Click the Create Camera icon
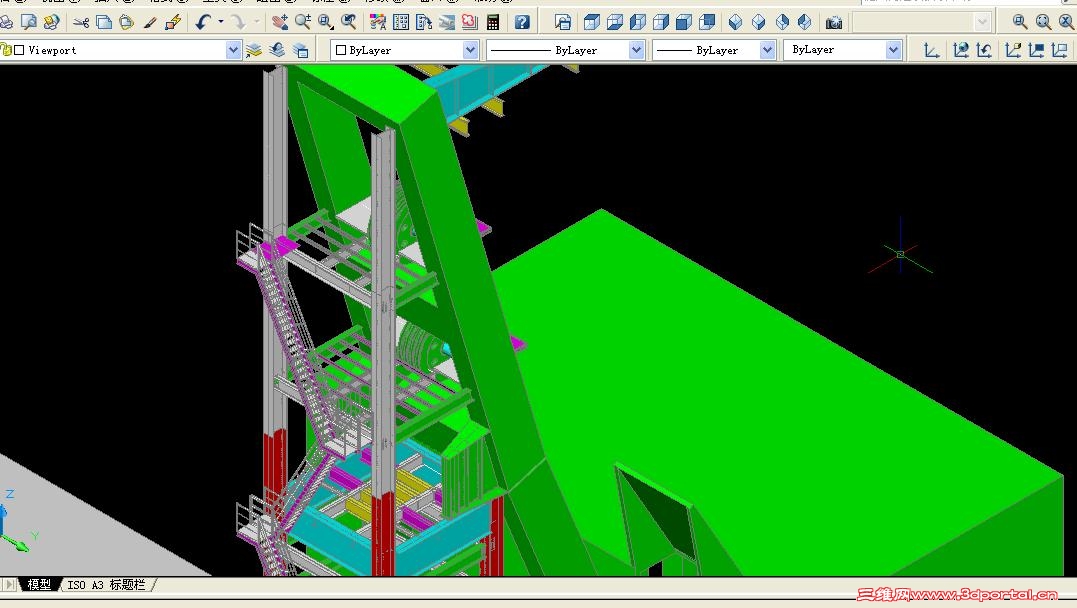 click(x=834, y=23)
